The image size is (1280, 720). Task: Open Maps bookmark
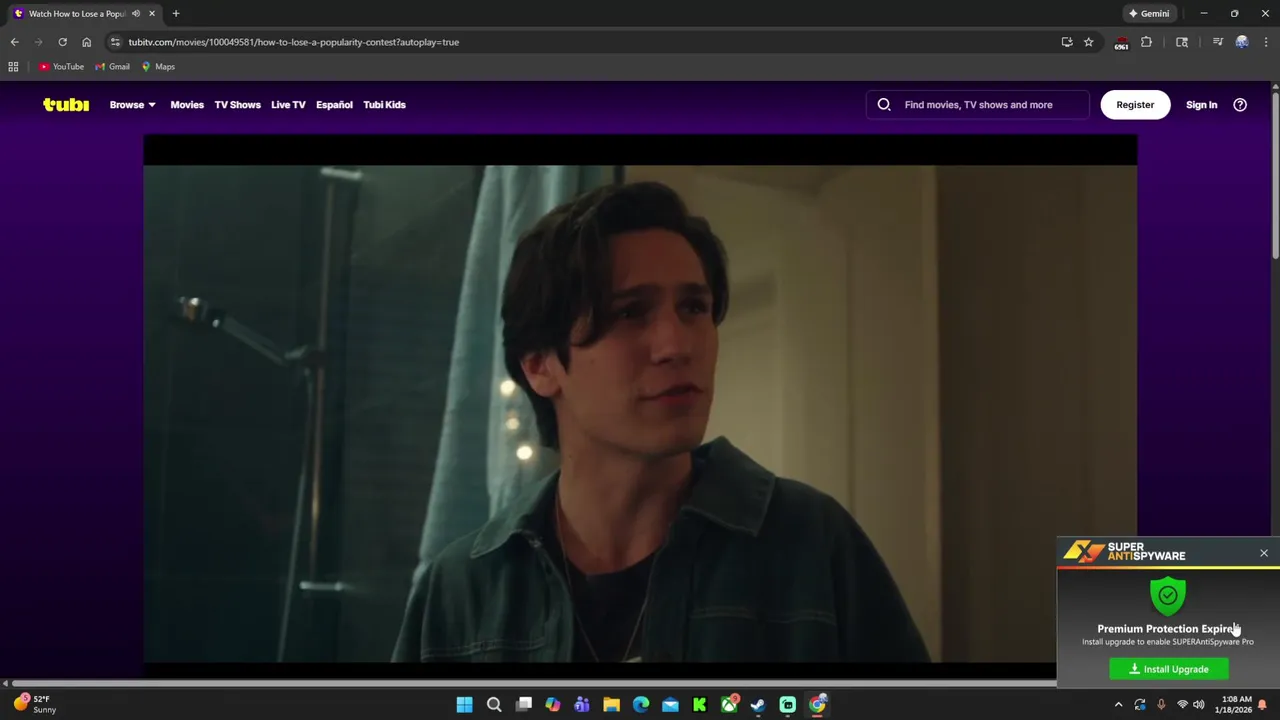tap(158, 67)
